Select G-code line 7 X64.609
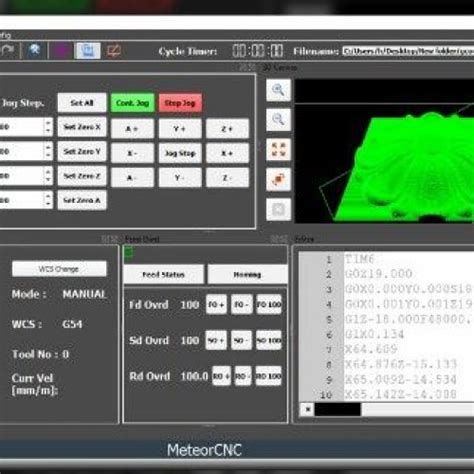474x474 pixels. click(x=371, y=349)
